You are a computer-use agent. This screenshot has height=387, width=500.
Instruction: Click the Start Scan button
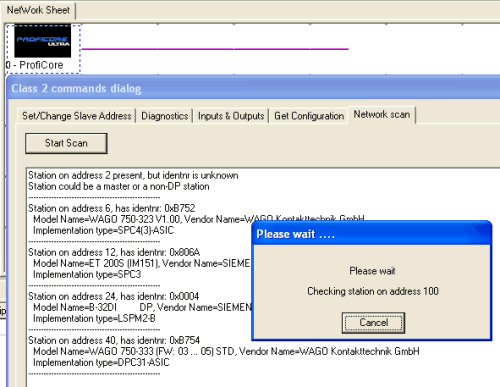(x=66, y=143)
